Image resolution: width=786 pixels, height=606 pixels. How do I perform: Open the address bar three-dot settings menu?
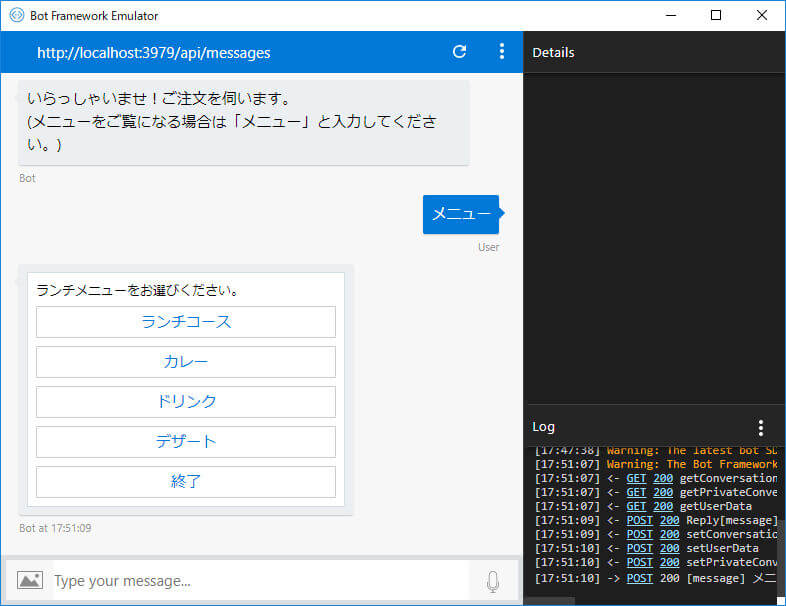(x=502, y=52)
